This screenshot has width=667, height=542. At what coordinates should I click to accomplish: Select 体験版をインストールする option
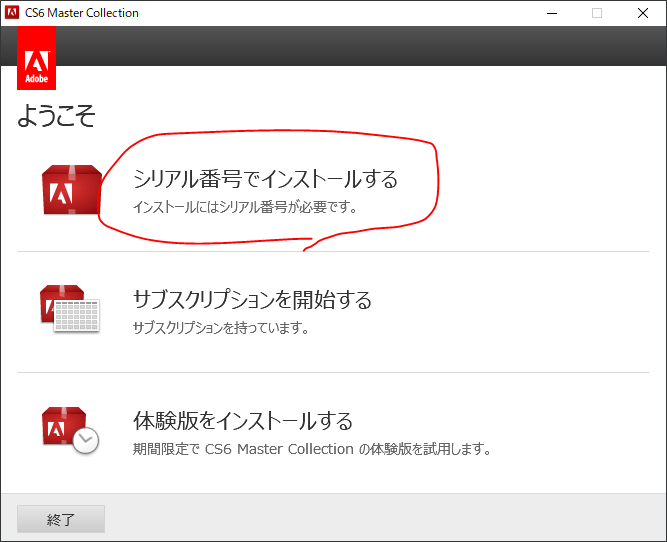[x=243, y=421]
